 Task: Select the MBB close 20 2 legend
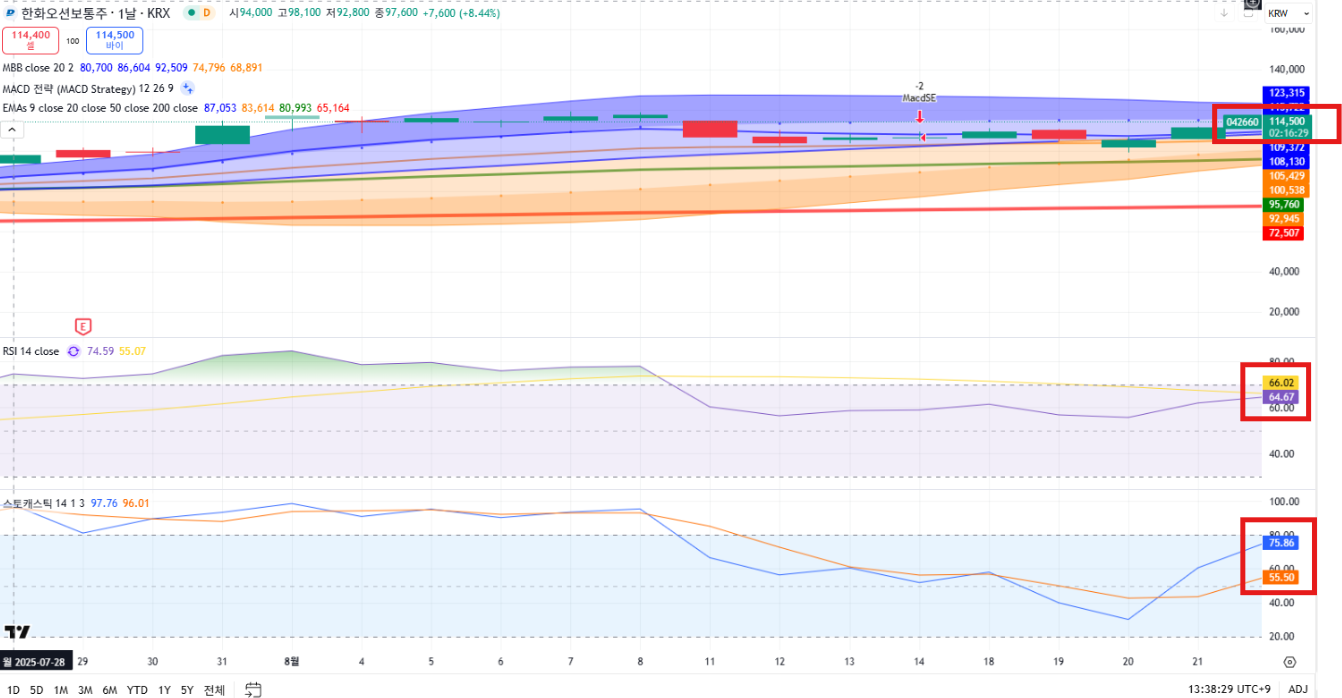click(37, 67)
